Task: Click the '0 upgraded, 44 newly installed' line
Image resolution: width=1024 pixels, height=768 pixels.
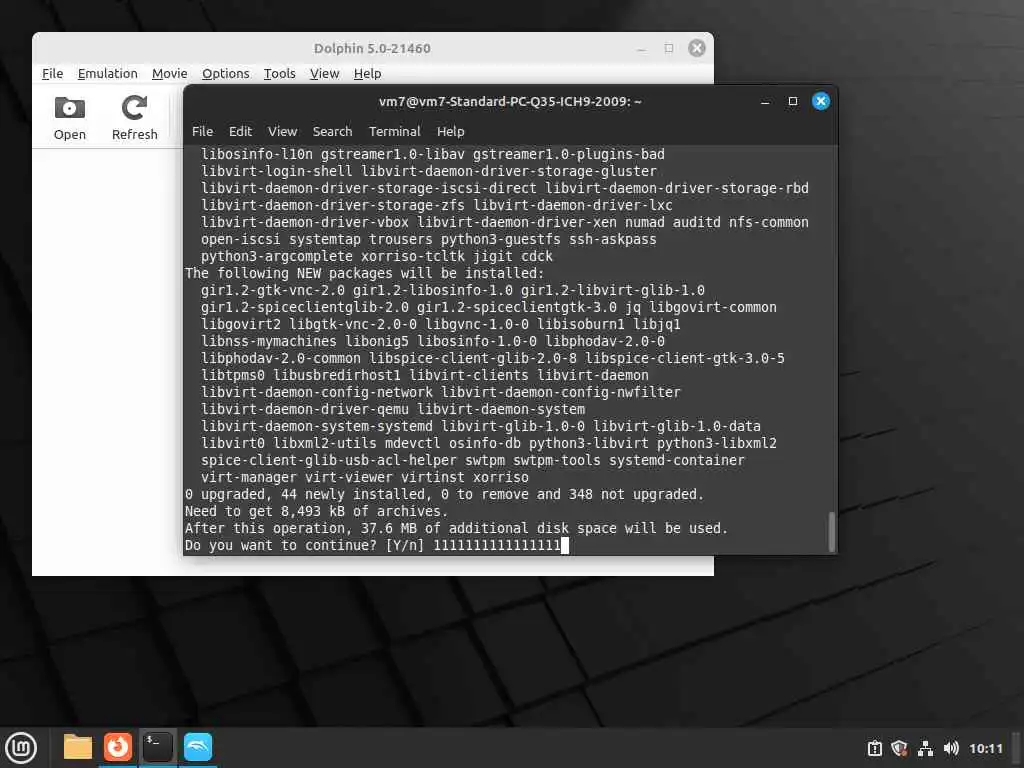Action: [x=444, y=494]
